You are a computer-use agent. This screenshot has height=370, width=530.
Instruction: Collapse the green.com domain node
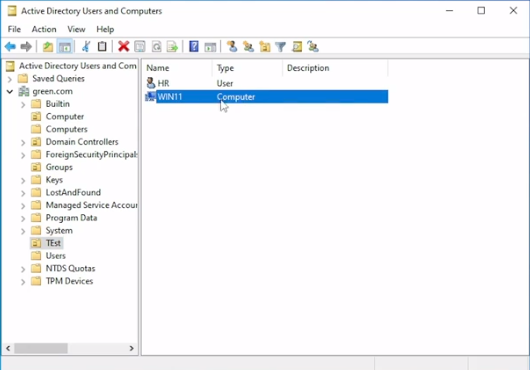[x=10, y=92]
